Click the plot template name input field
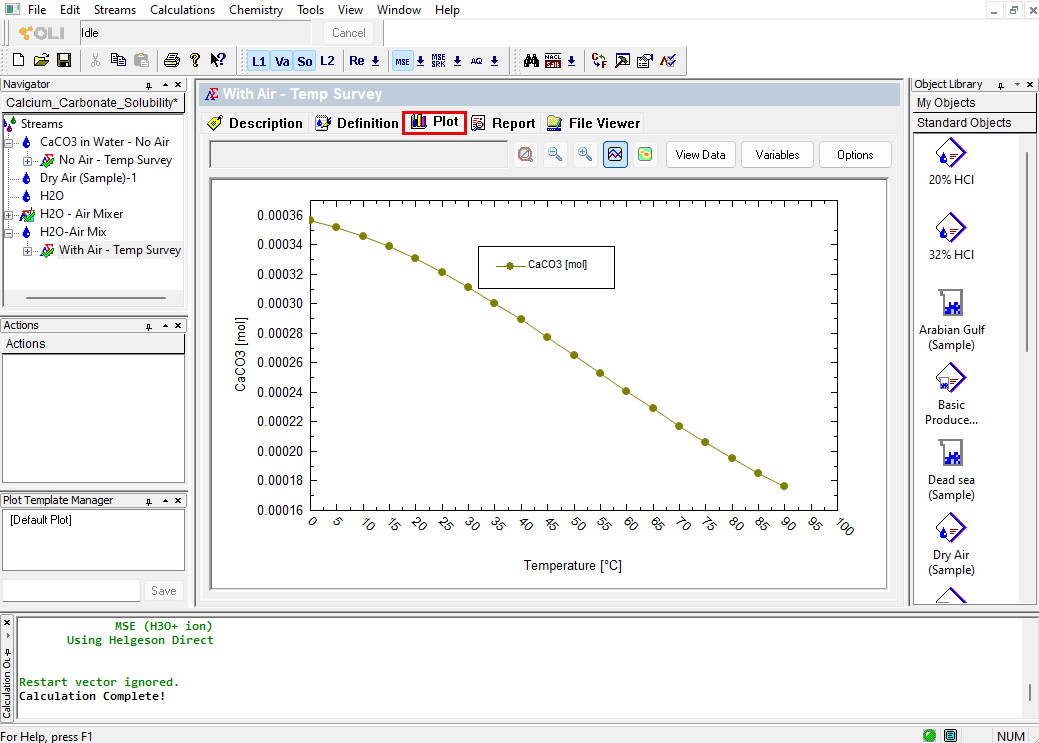Viewport: 1039px width, 743px height. point(72,590)
